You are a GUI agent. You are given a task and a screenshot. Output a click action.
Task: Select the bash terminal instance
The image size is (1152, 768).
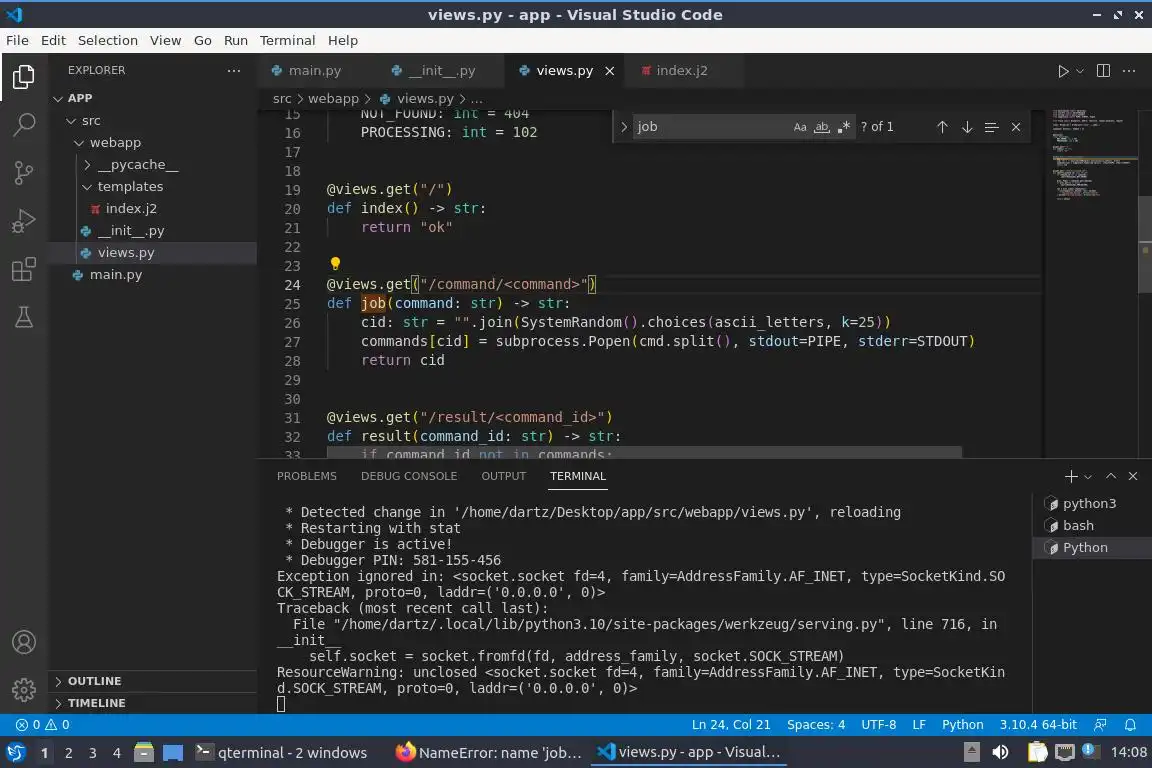(x=1092, y=525)
